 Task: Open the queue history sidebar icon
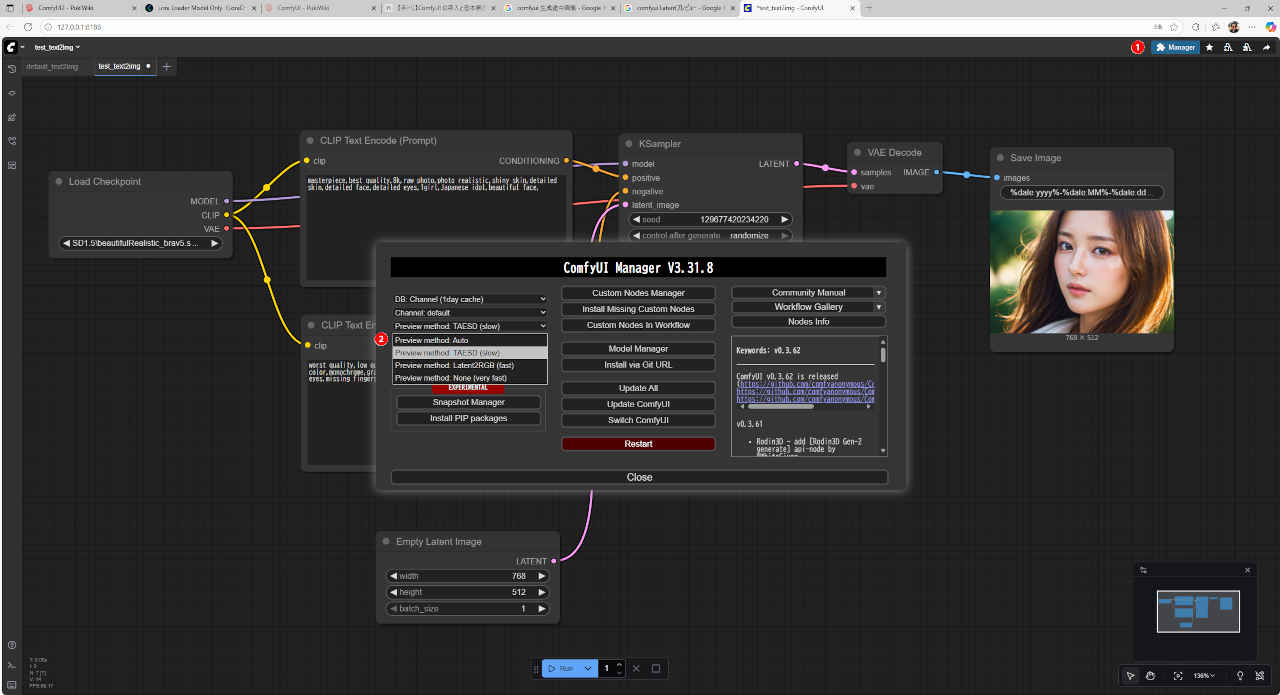11,69
